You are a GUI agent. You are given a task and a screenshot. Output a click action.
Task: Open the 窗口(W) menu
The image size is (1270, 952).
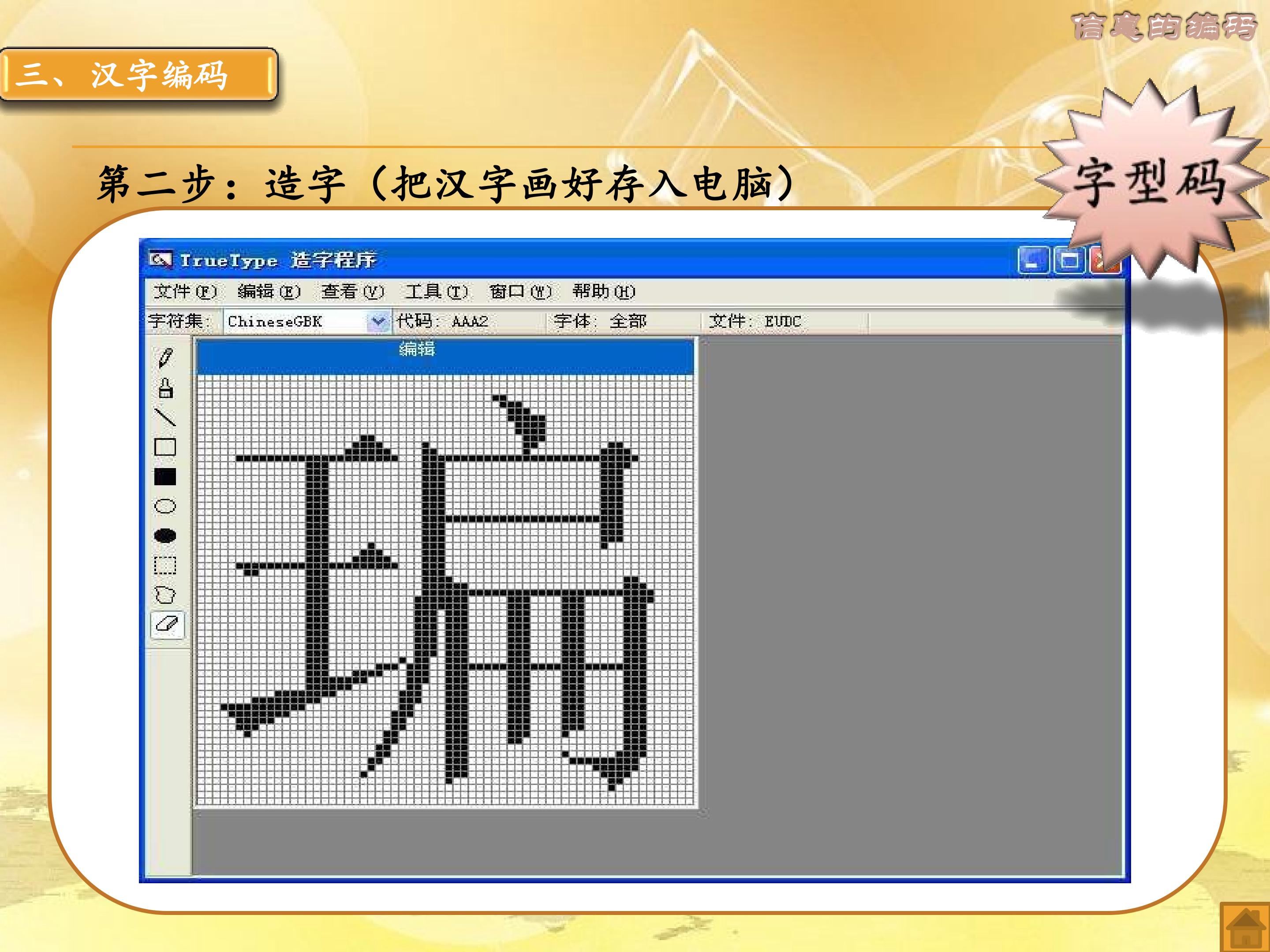click(x=520, y=291)
